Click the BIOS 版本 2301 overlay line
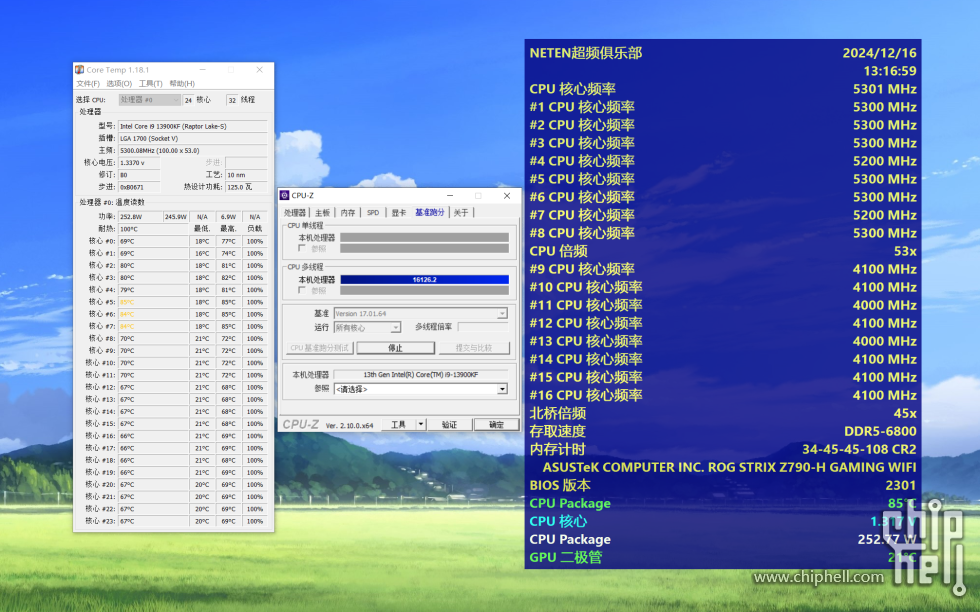Screen dimensions: 980x612 [722, 486]
